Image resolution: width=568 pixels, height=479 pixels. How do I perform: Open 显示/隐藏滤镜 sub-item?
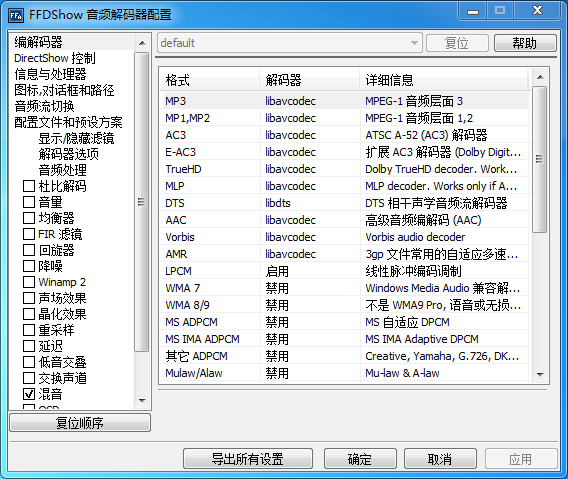click(x=76, y=138)
